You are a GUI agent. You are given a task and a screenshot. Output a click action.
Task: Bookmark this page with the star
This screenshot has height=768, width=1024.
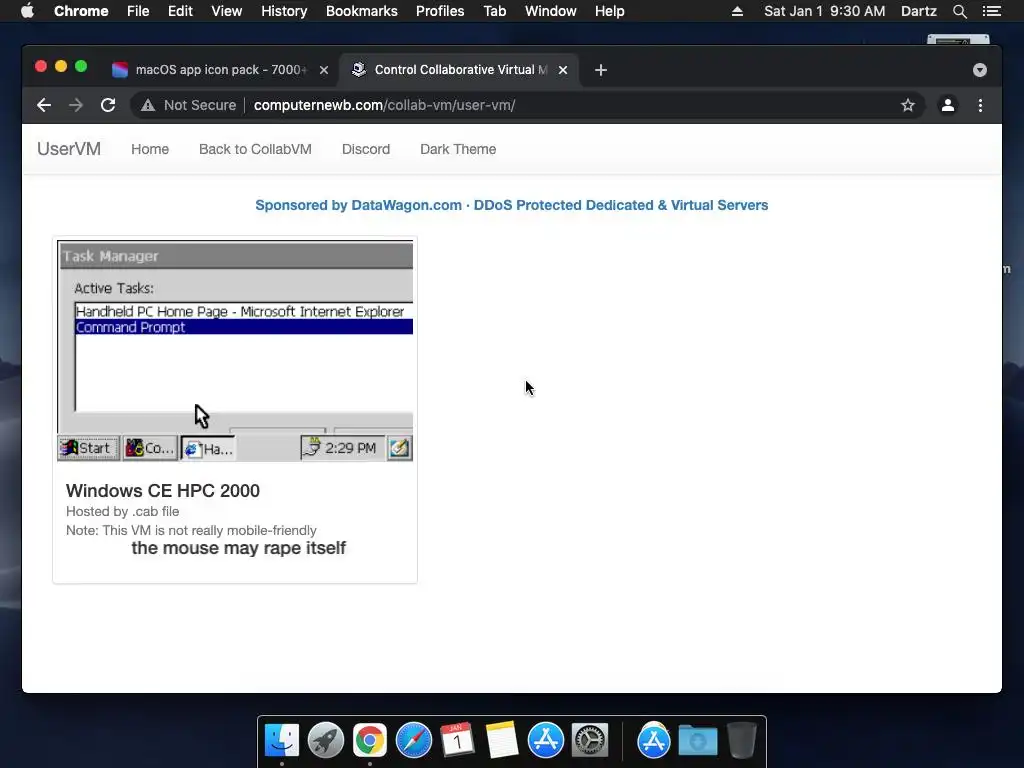pos(908,105)
